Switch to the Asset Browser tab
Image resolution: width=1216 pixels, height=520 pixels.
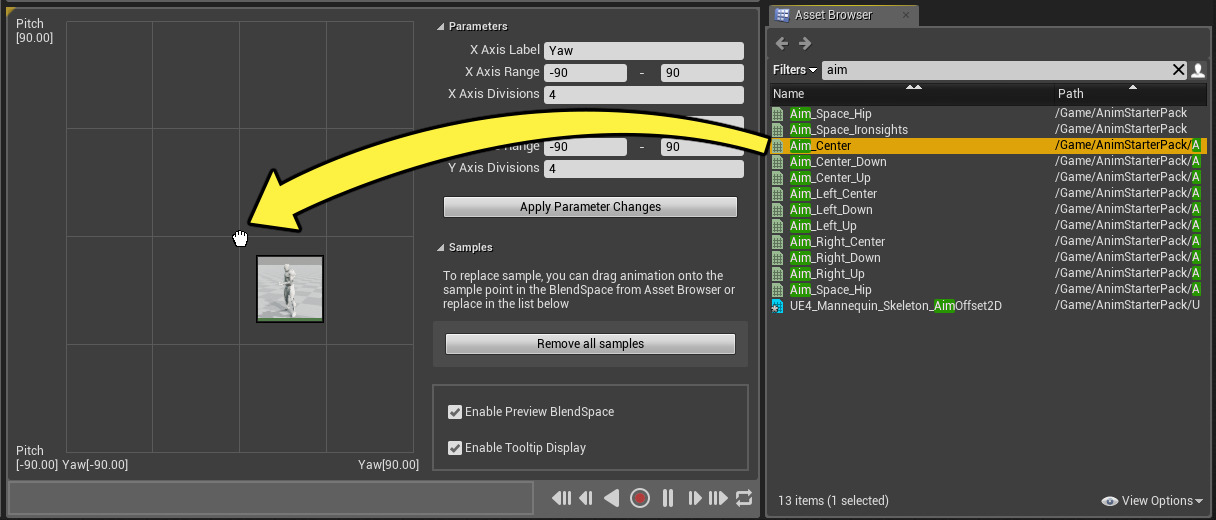[833, 15]
